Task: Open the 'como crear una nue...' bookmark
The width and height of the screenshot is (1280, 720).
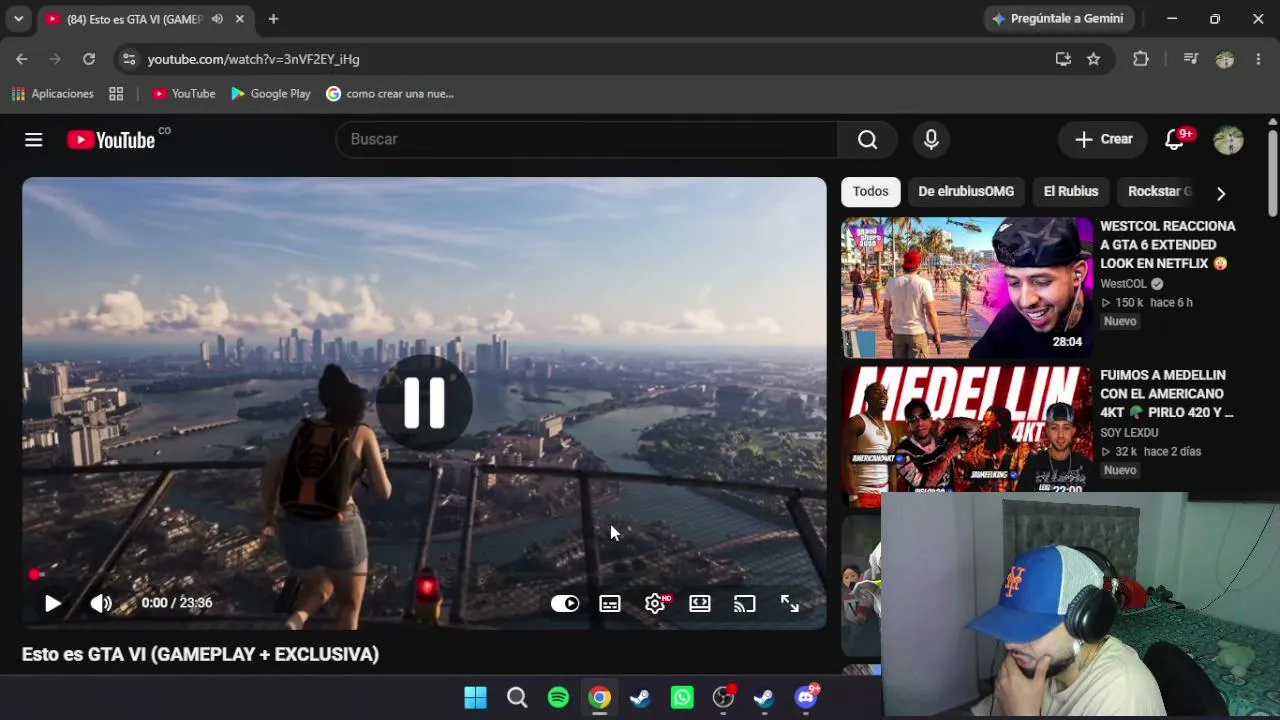Action: click(390, 94)
